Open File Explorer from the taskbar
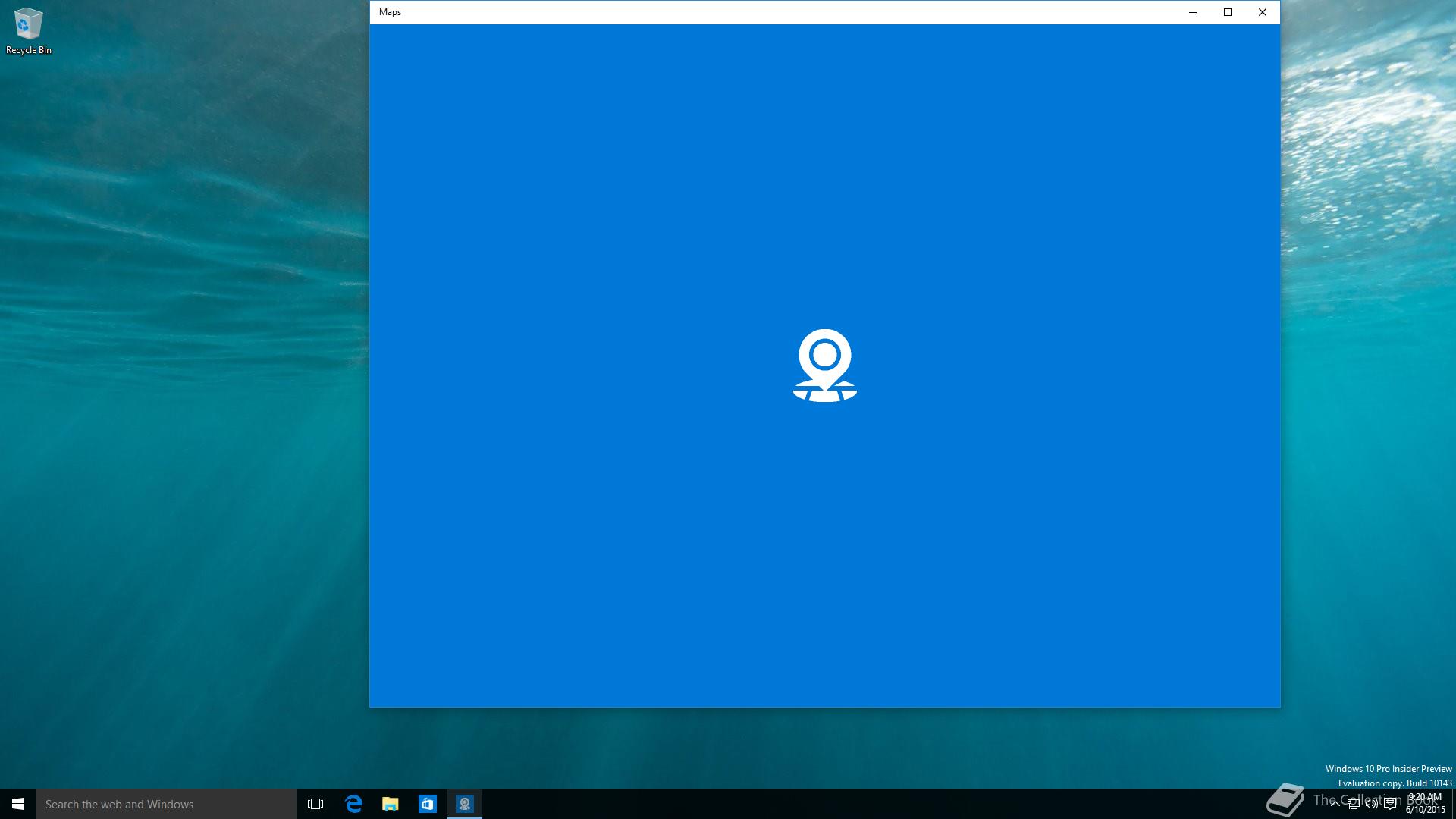 point(391,804)
